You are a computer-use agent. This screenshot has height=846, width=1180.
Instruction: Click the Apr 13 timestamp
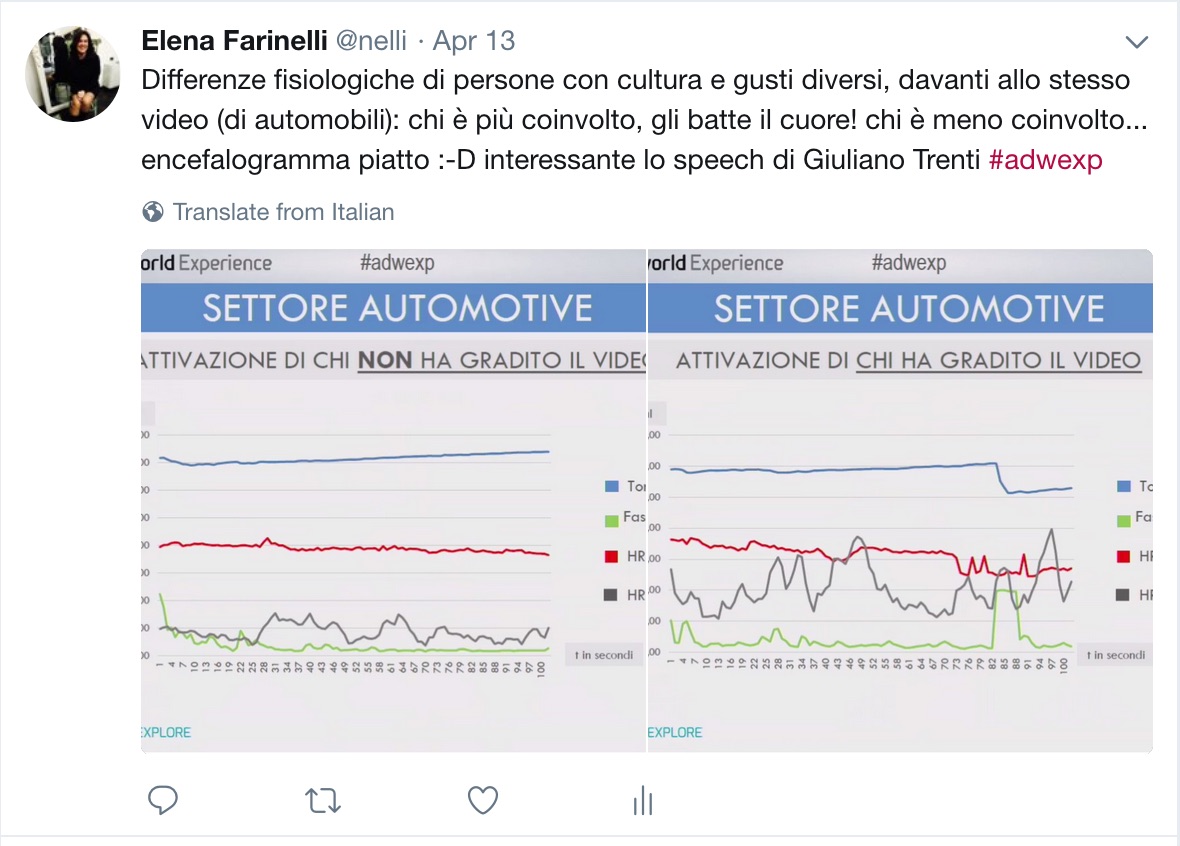point(473,41)
